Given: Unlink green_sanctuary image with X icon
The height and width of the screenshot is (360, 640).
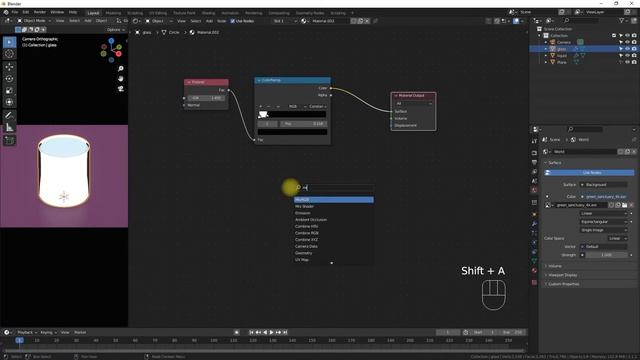Looking at the screenshot, I should 631,205.
